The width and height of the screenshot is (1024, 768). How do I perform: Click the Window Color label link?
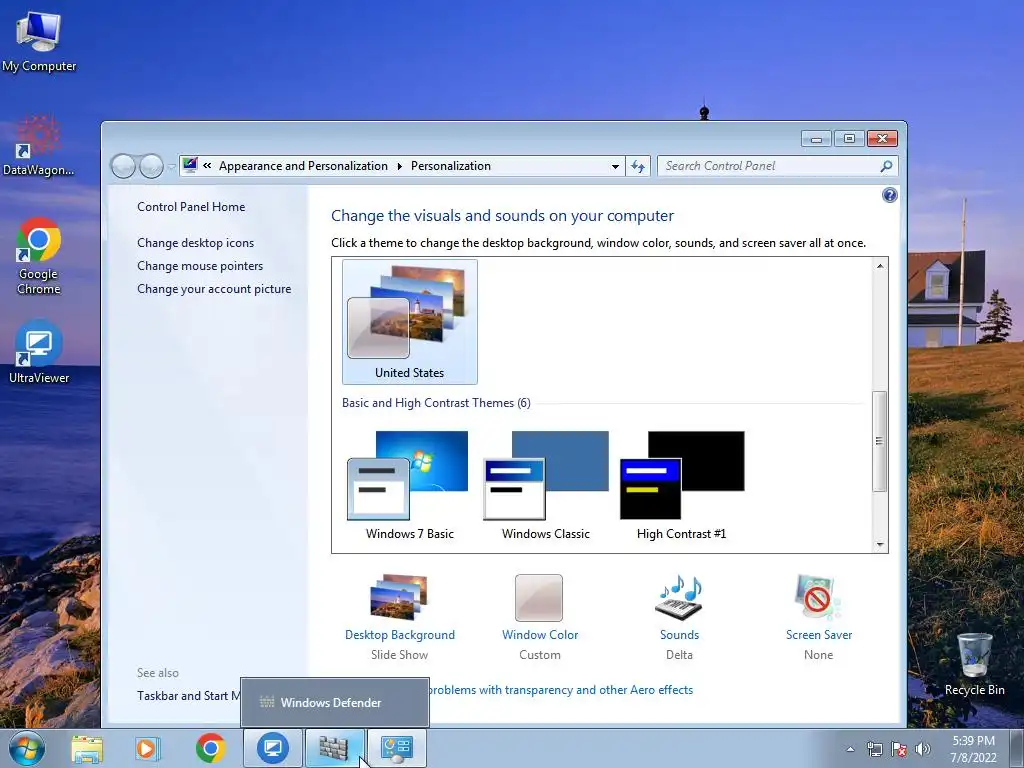pyautogui.click(x=540, y=635)
